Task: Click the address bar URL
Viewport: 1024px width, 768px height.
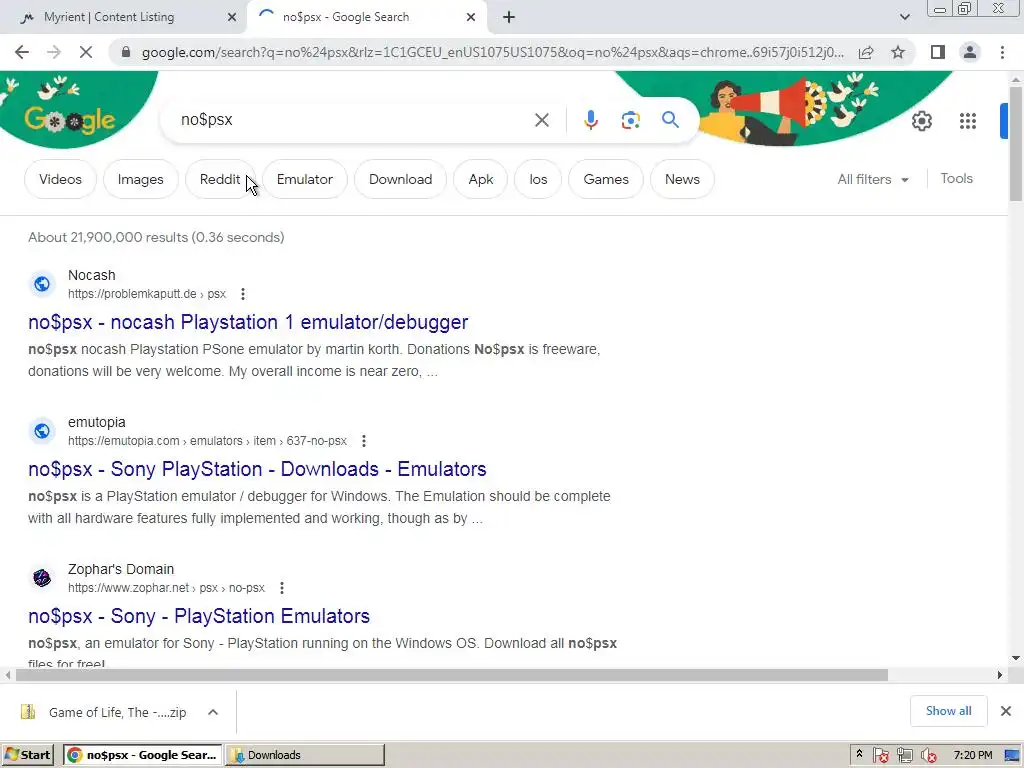Action: pos(492,52)
